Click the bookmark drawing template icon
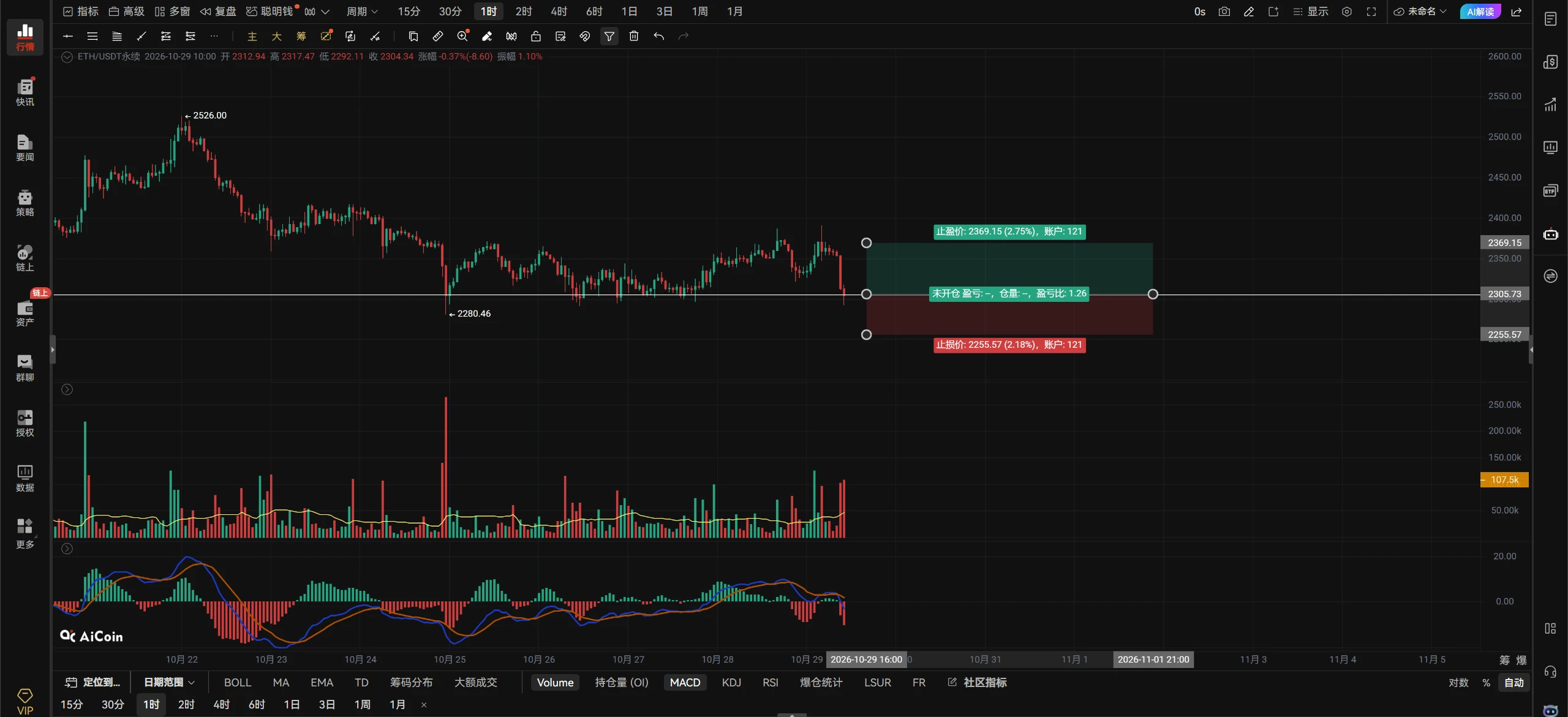The width and height of the screenshot is (1568, 717). (x=413, y=36)
